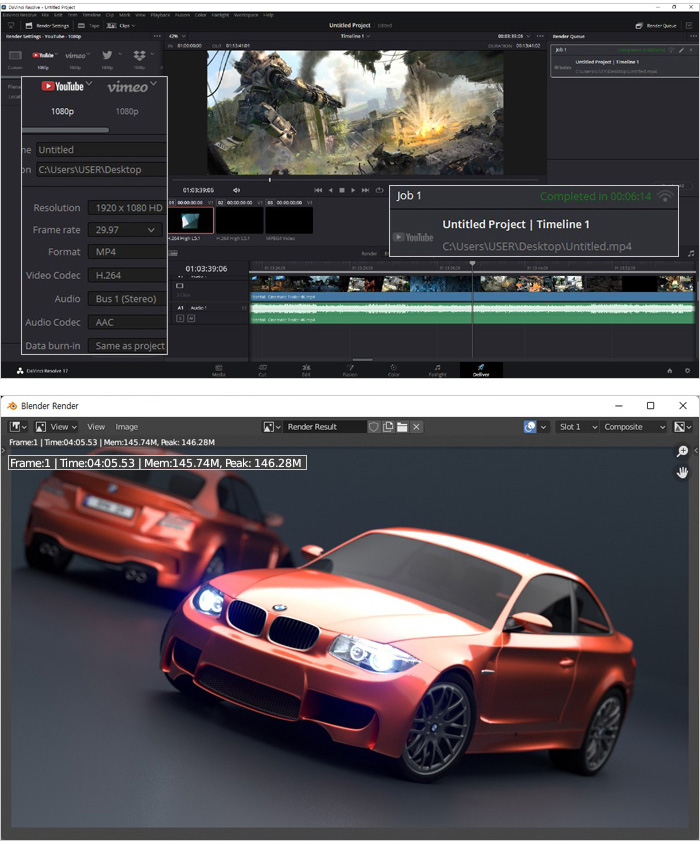Play the viewer in reverse
Image resolution: width=700 pixels, height=844 pixels.
[x=330, y=190]
